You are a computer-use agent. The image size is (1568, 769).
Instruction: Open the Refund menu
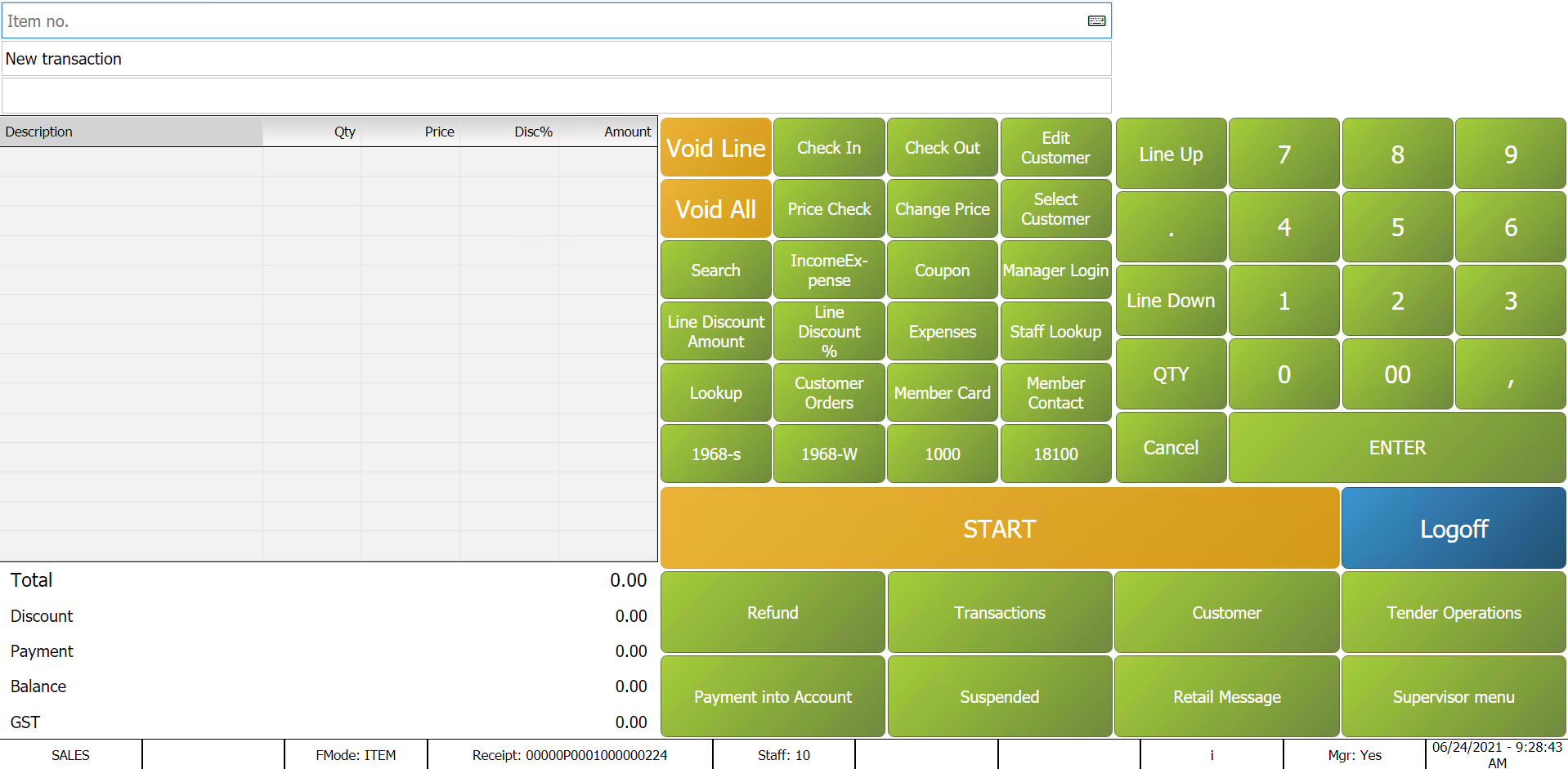772,613
